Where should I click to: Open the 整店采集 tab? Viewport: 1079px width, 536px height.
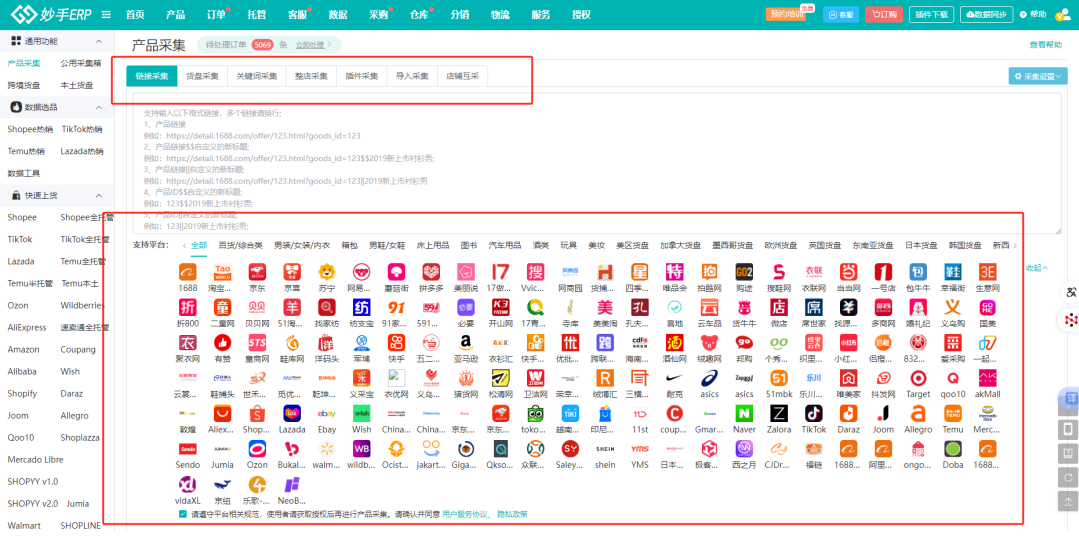(312, 76)
